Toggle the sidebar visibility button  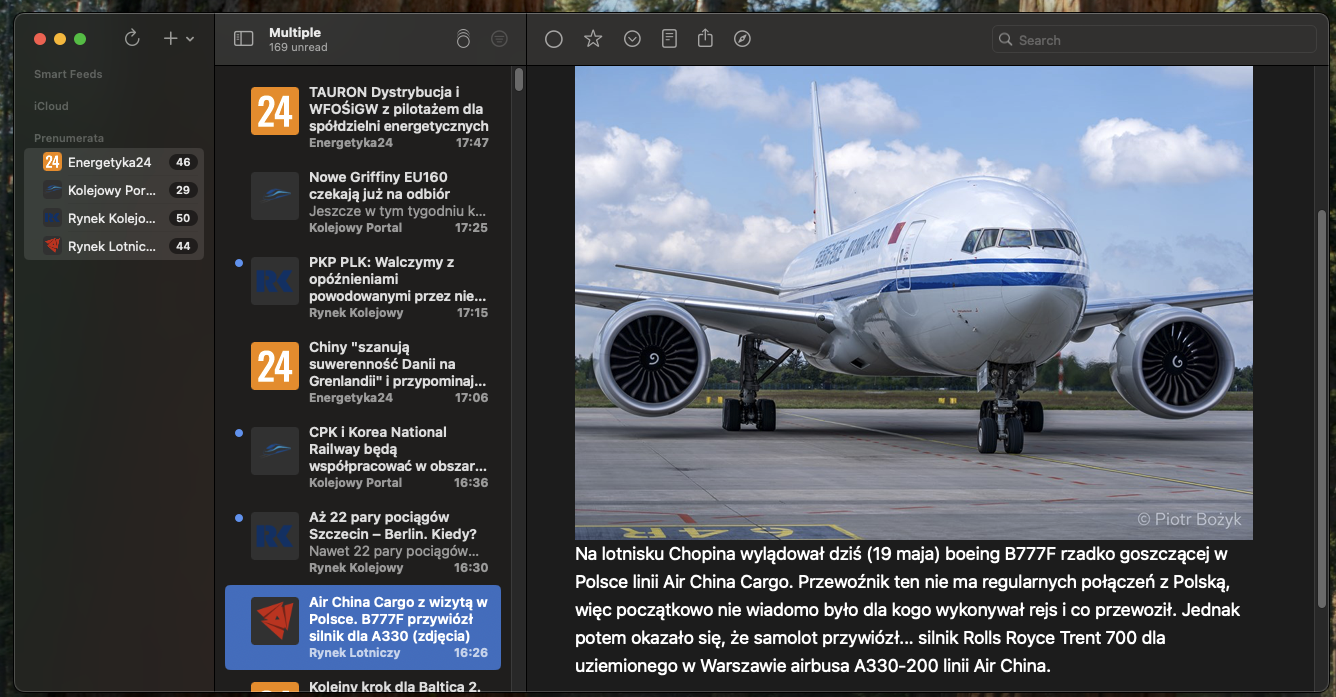pos(243,39)
